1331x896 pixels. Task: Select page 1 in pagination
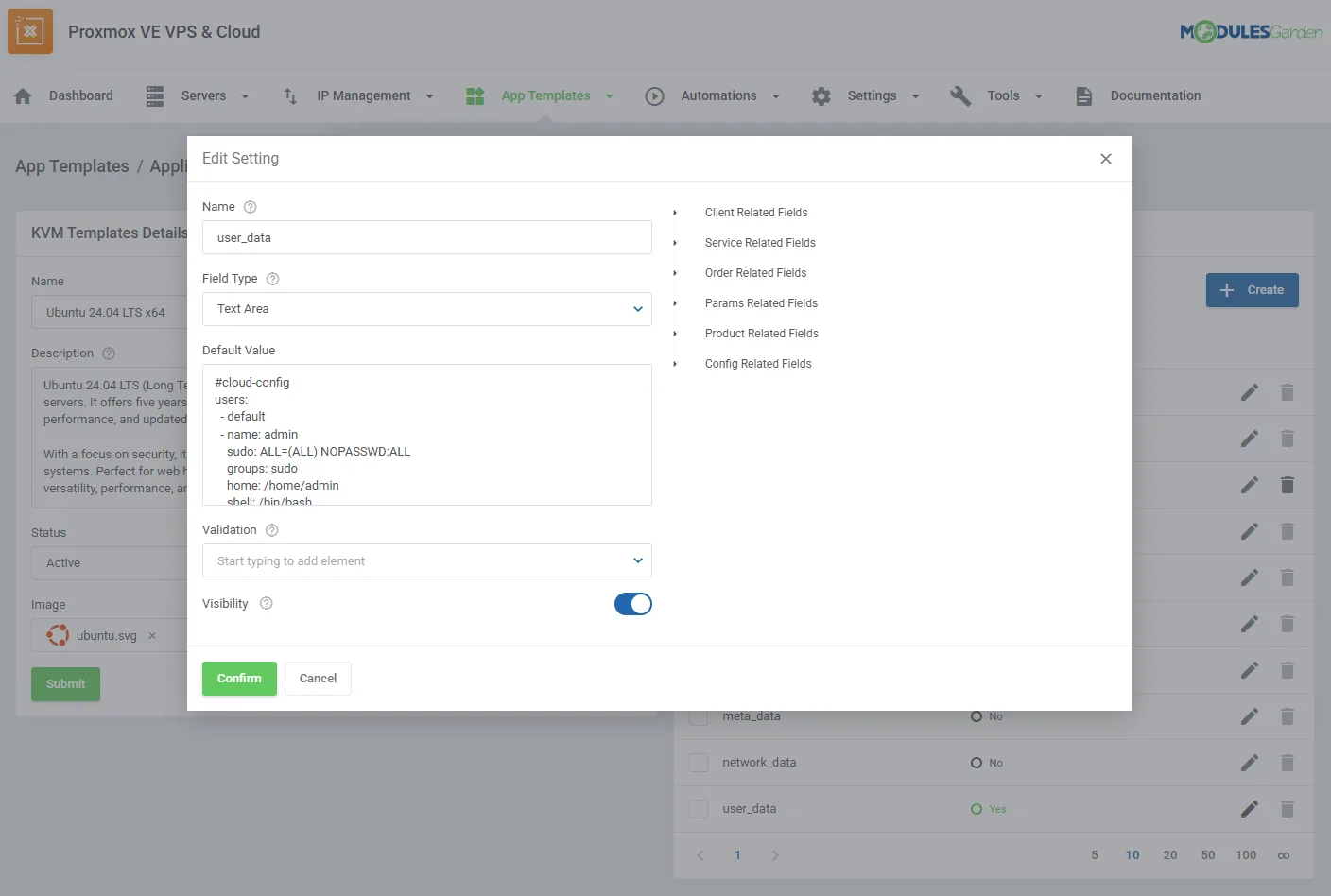(737, 855)
